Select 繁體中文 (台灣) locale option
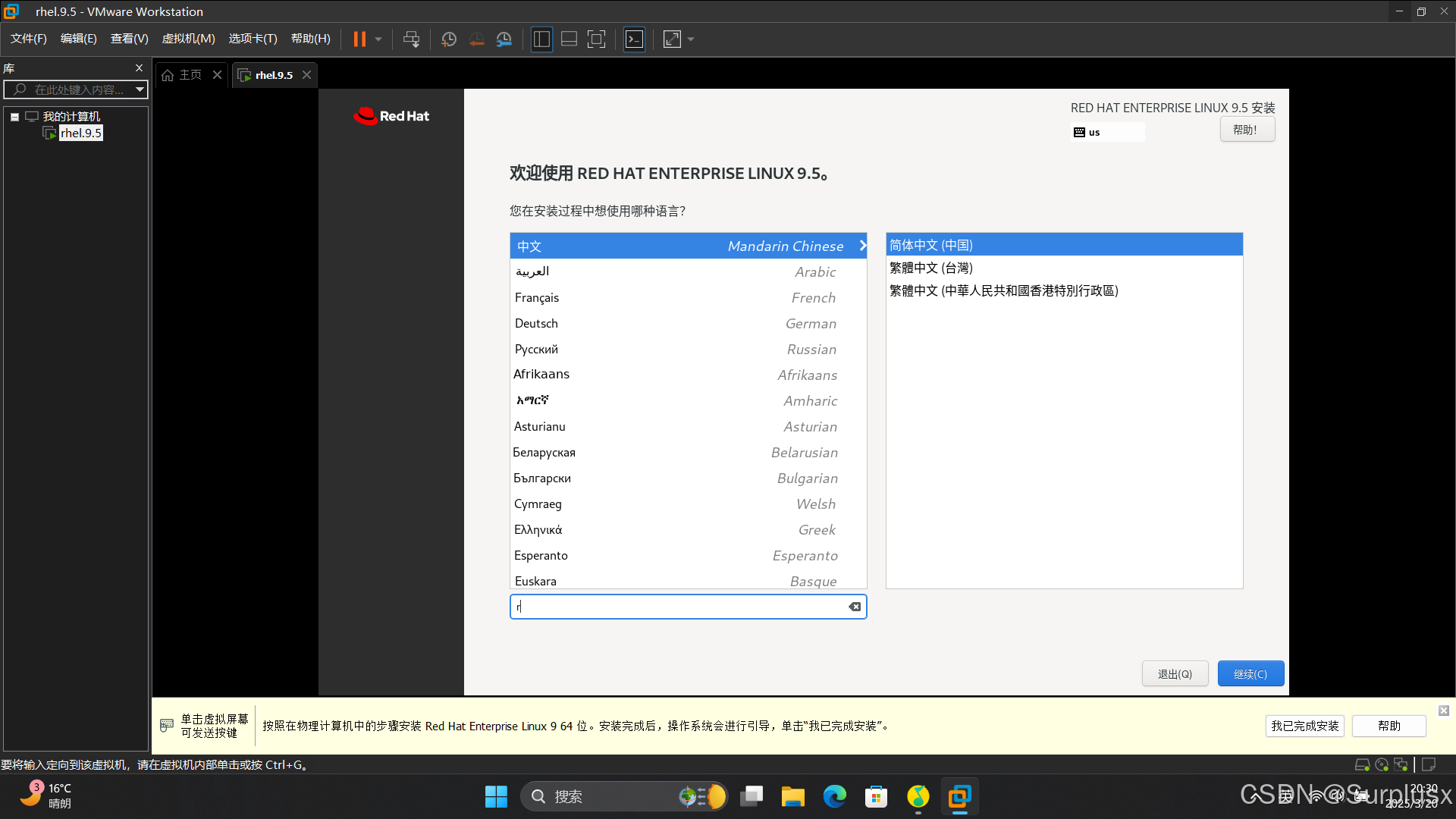 [931, 268]
